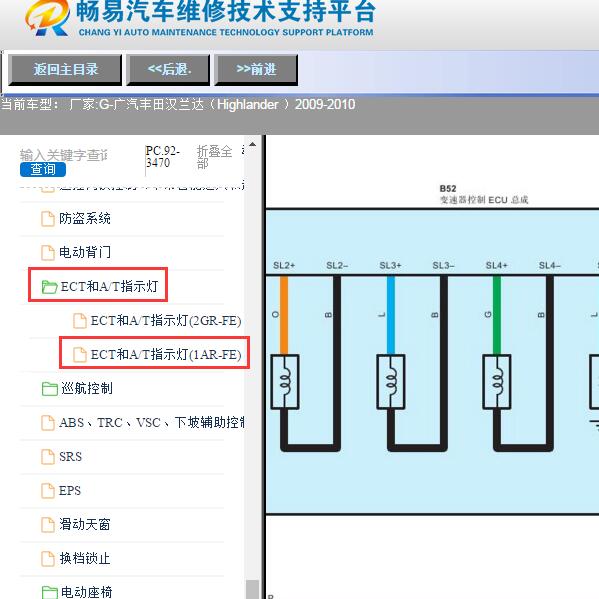Go forward with >>前进 button

click(x=256, y=70)
